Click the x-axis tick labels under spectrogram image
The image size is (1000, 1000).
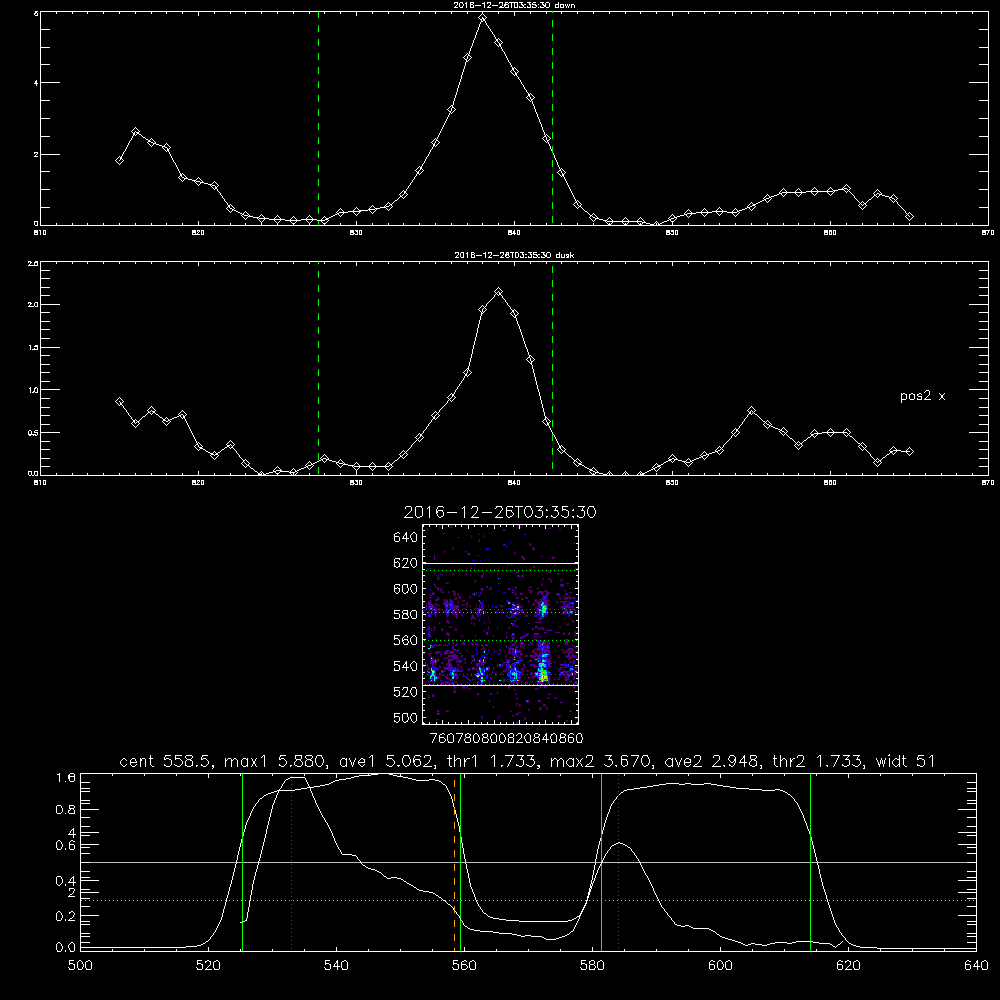point(507,739)
